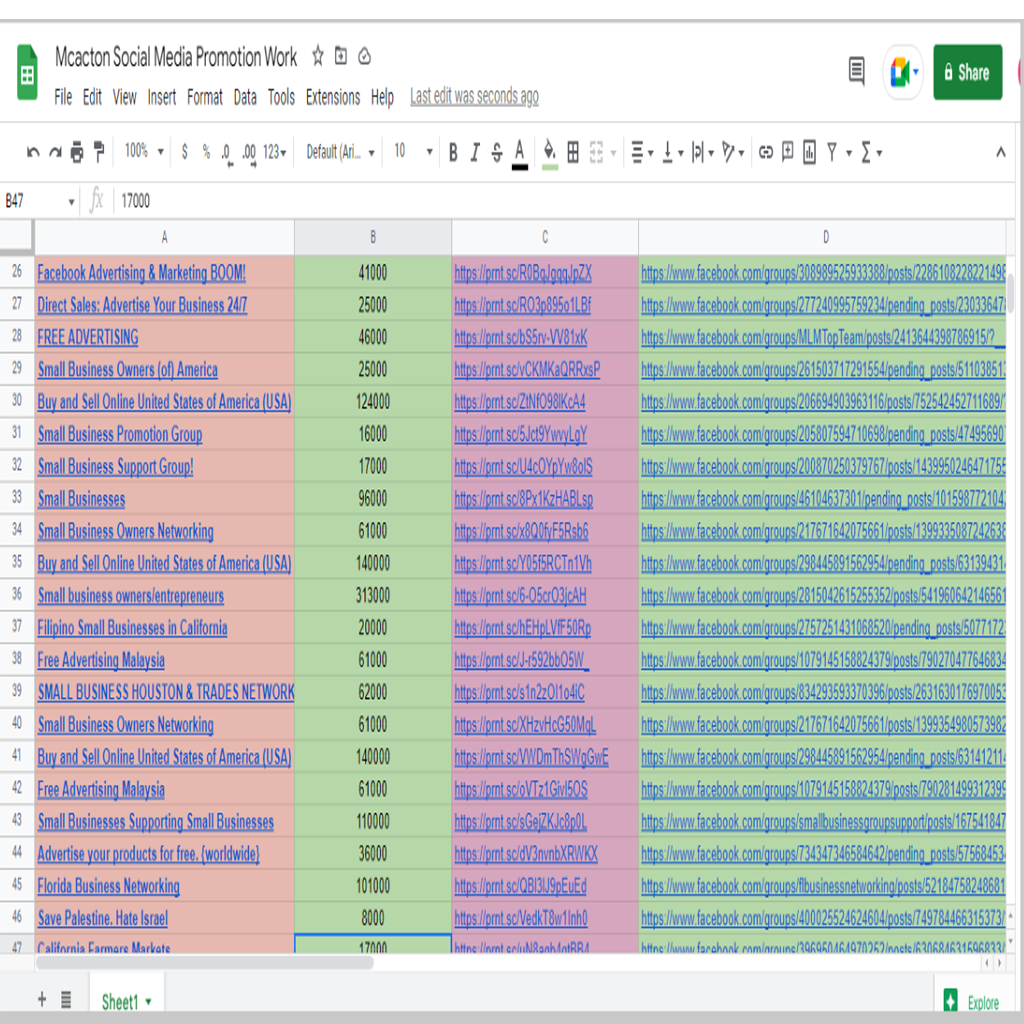
Task: Click the Google Sheets home icon
Action: coord(27,72)
